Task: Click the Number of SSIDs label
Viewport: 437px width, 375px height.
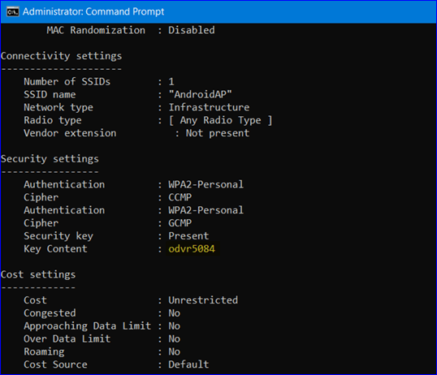Action: (67, 82)
